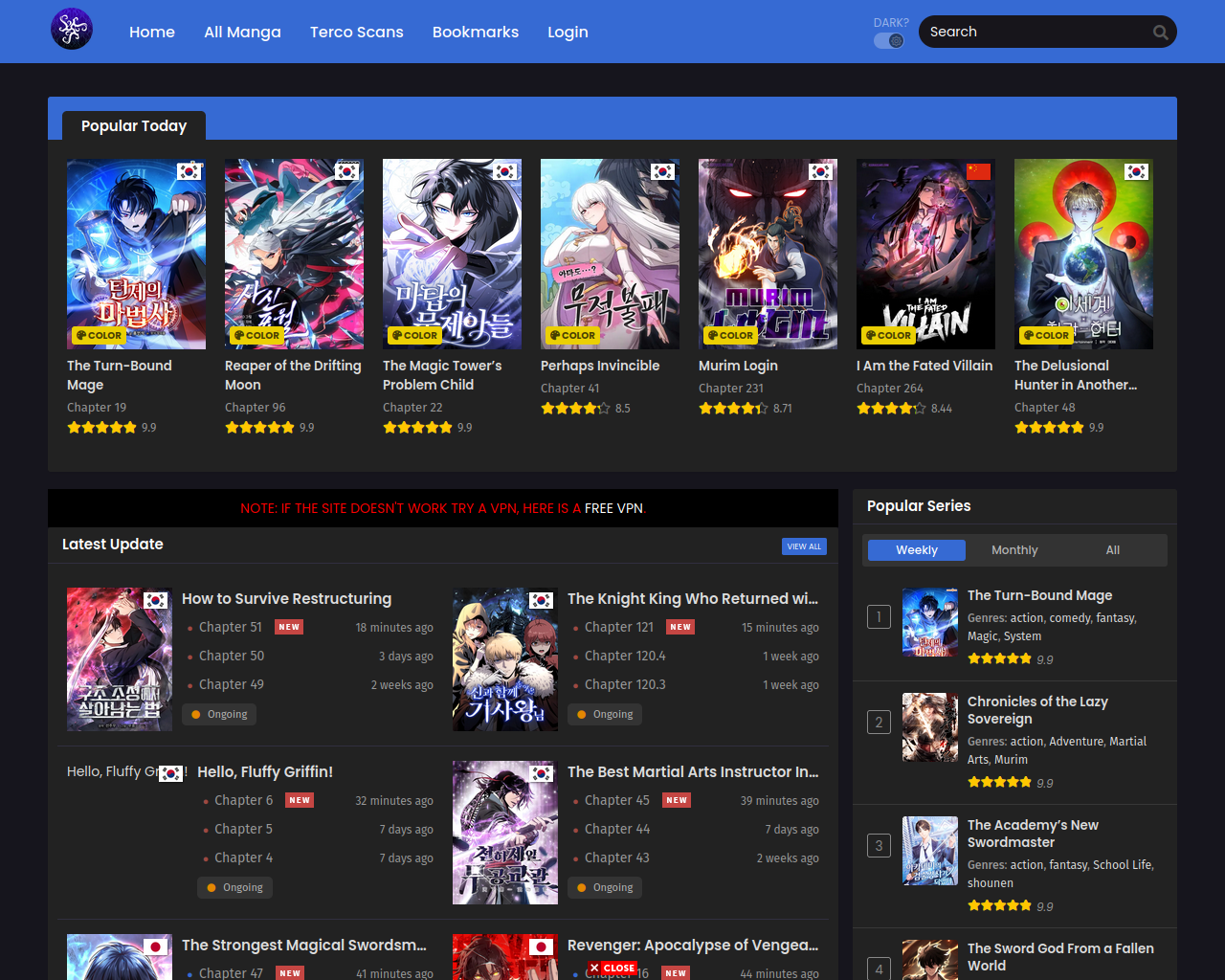Click the site logo in the header
This screenshot has width=1225, height=980.
coord(72,29)
